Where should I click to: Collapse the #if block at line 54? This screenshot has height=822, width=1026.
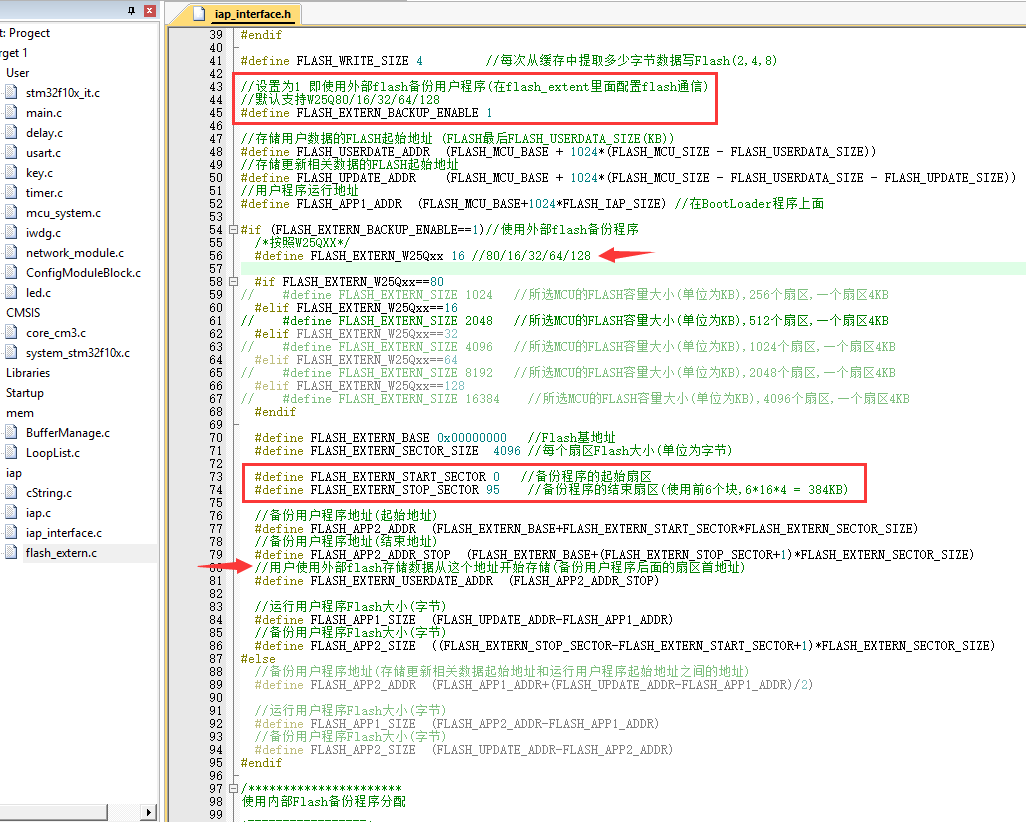235,229
